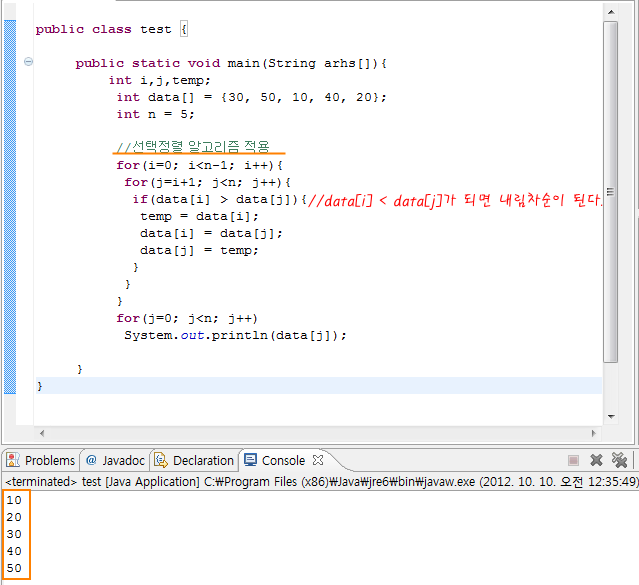This screenshot has height=585, width=639.
Task: Click the 'int n = 5;' line
Action: coord(155,114)
